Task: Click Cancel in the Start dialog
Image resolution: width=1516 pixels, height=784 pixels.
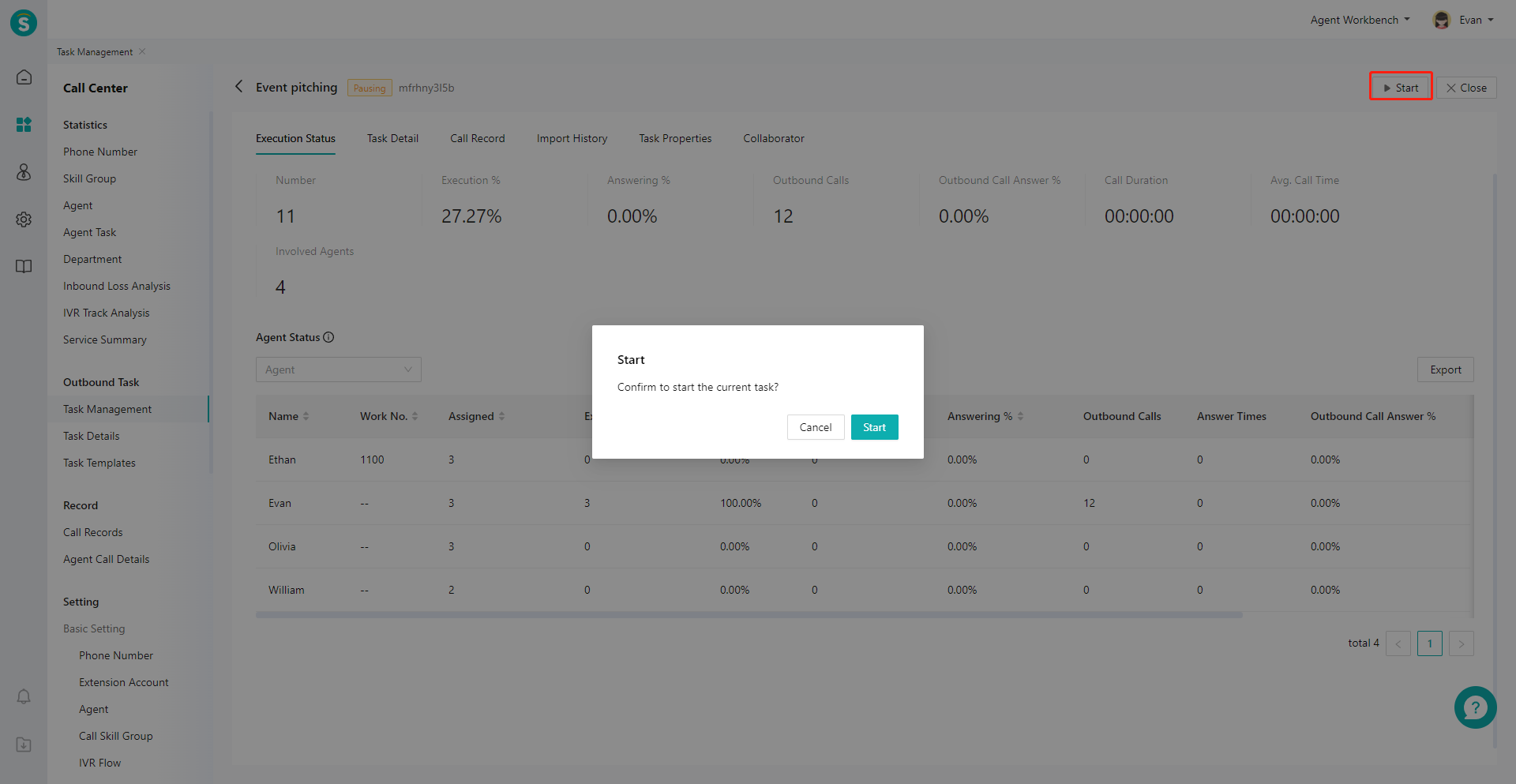Action: (x=816, y=427)
